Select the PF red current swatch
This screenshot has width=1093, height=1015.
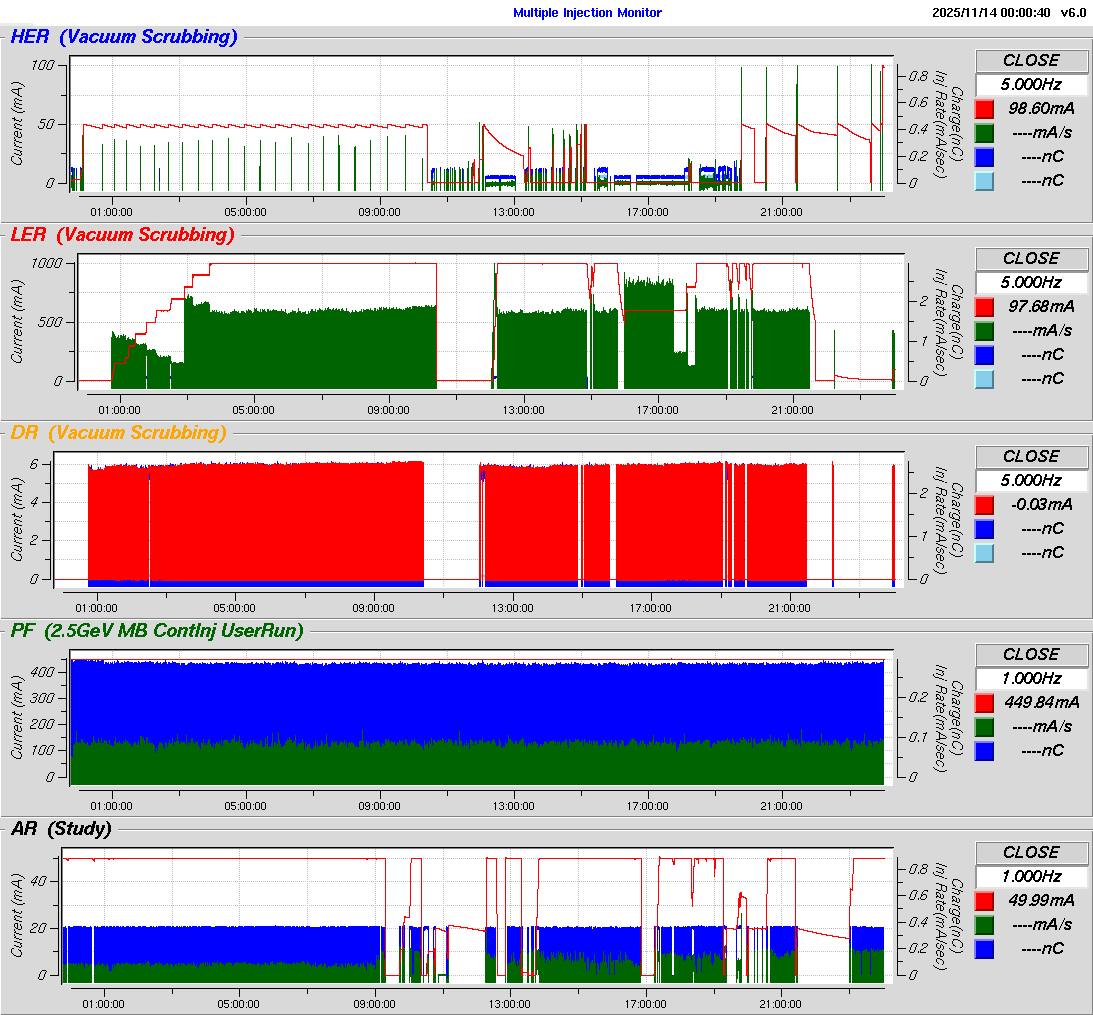click(x=984, y=703)
